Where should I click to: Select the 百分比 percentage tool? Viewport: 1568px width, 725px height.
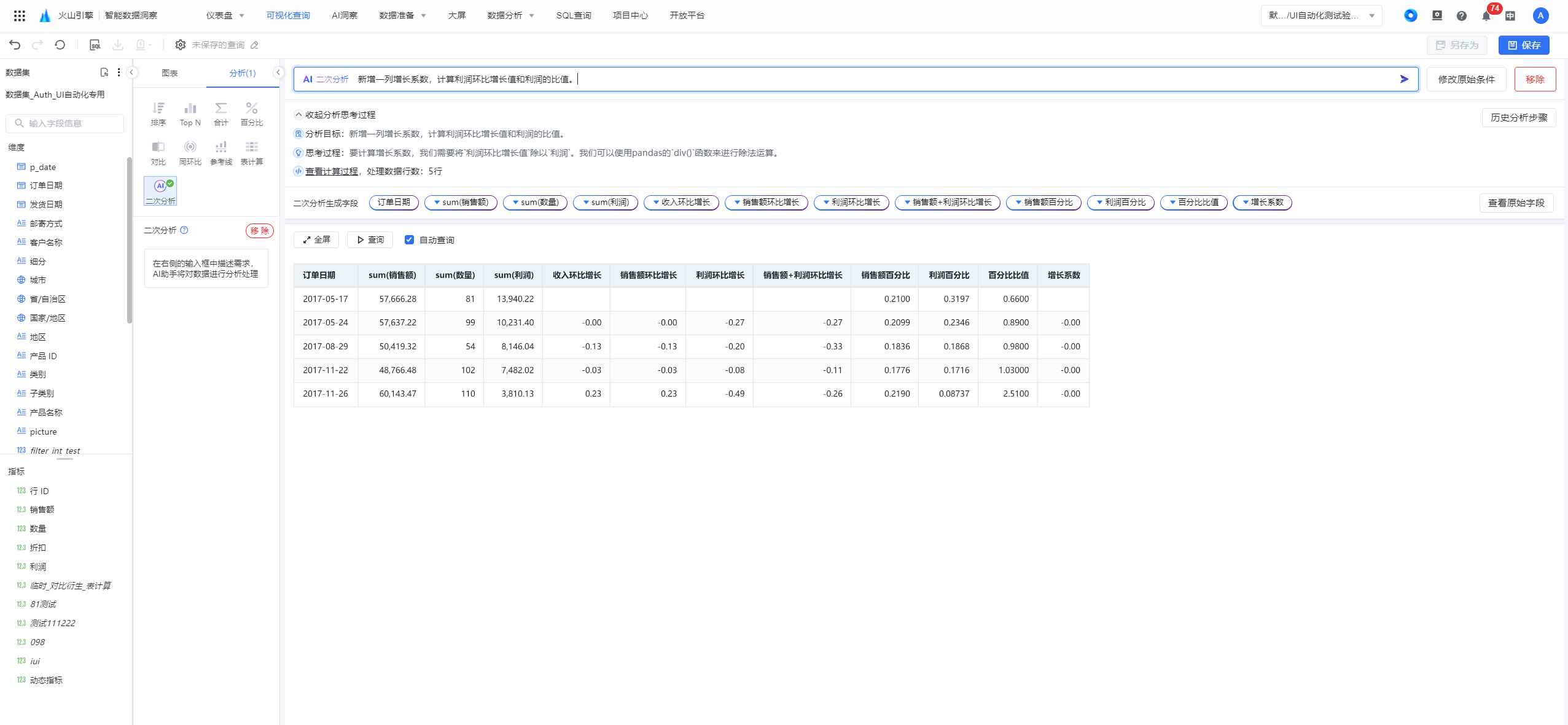252,114
